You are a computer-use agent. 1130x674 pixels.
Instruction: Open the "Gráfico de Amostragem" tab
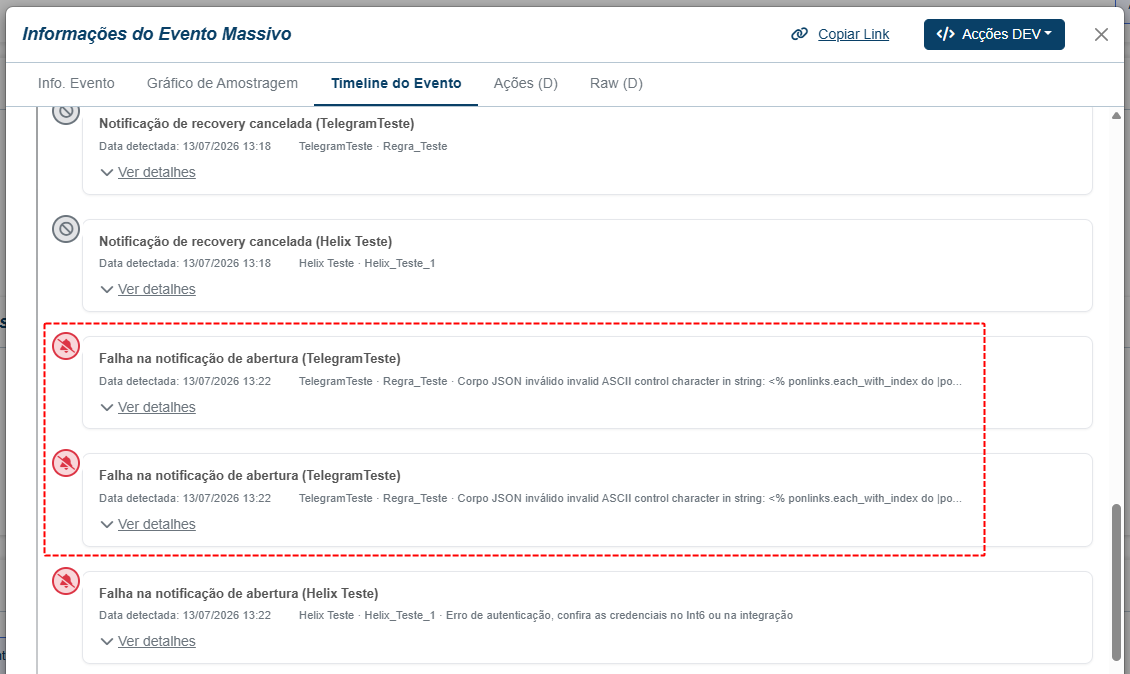point(222,84)
